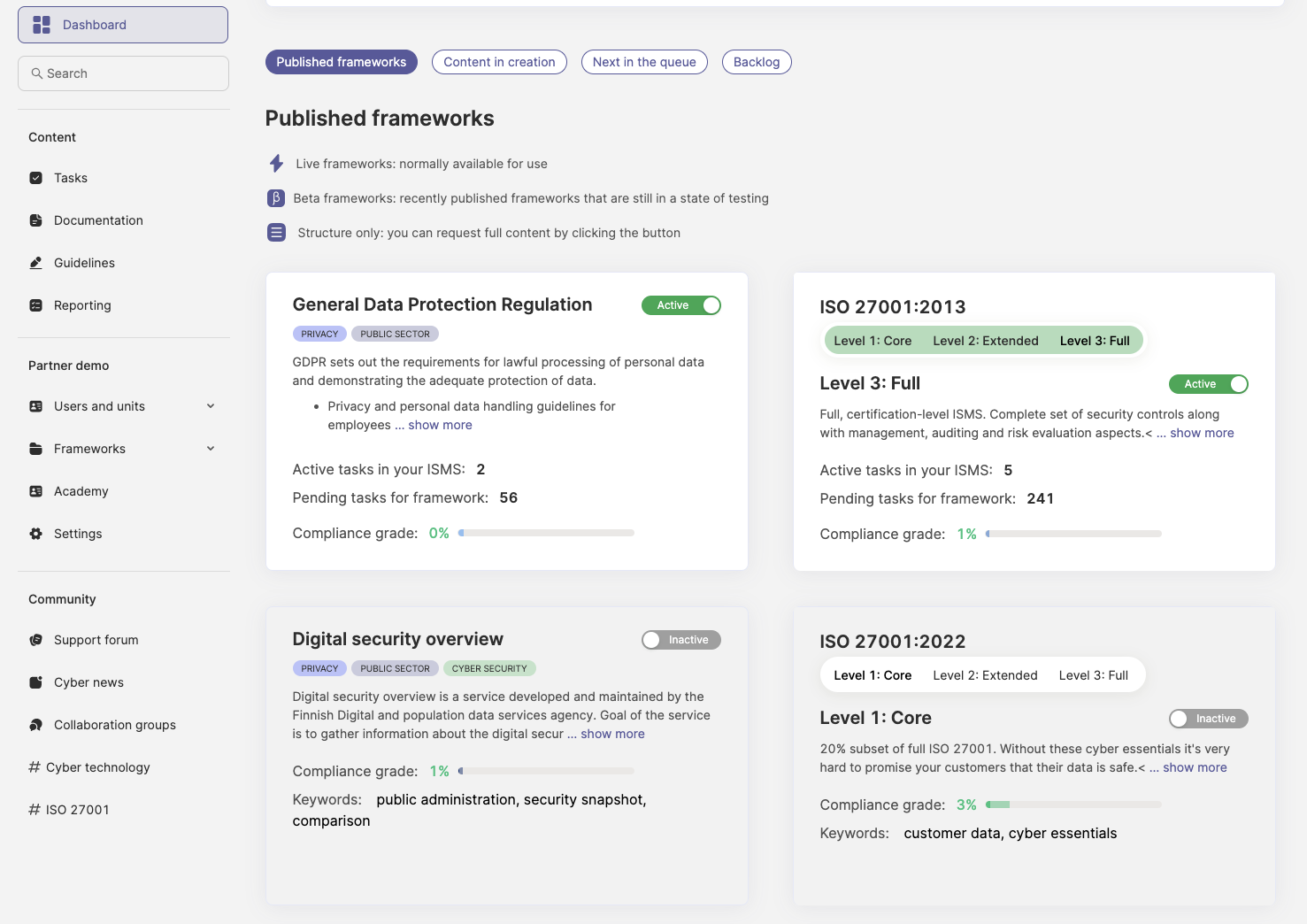Screen dimensions: 1307x924
Task: Switch to Content in creation tab
Action: pyautogui.click(x=499, y=62)
